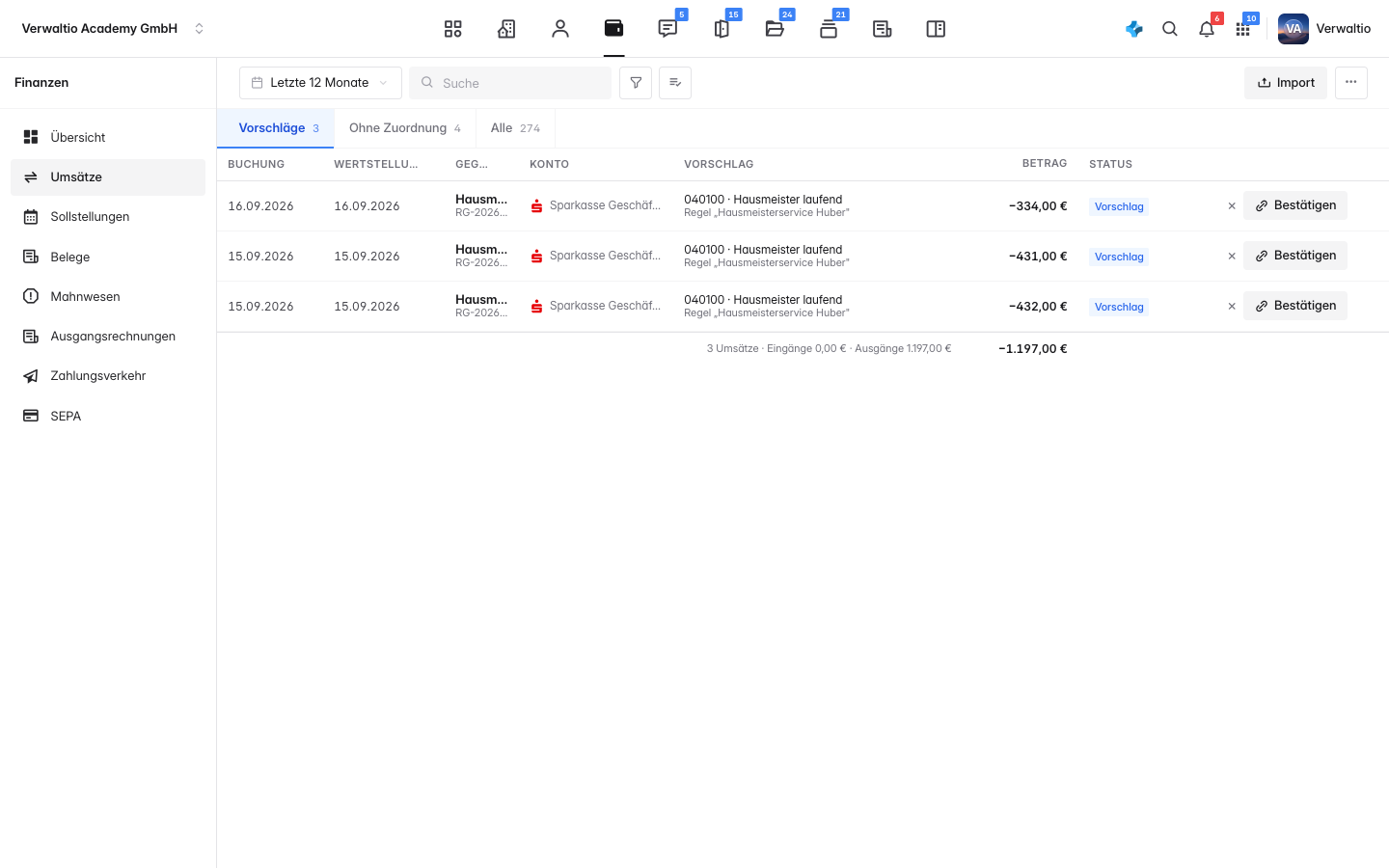Screen dimensions: 1389x868
Task: Sort by the BETRAG column header
Action: pos(1045,164)
